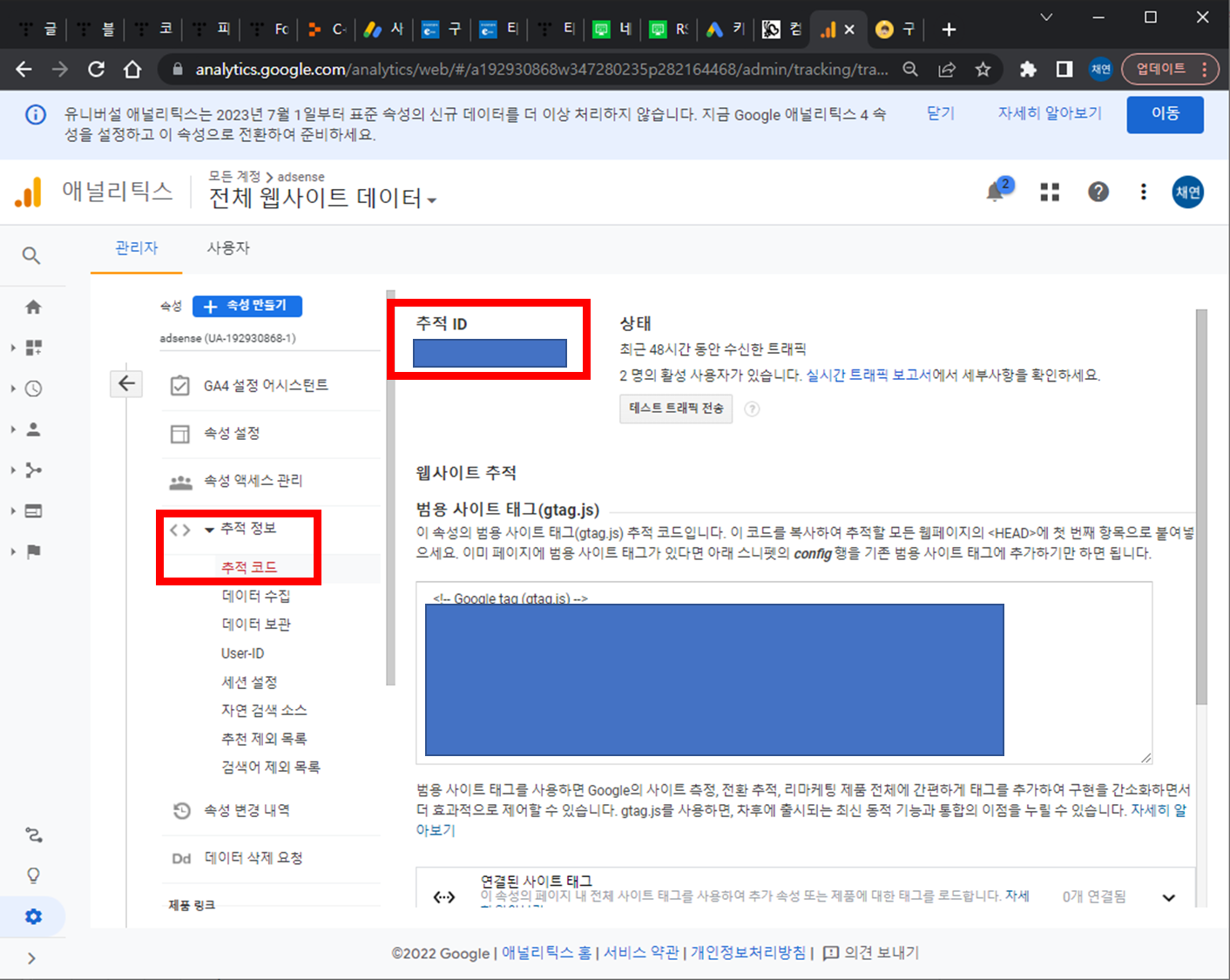
Task: Click the 채연 account avatar in Analytics header
Action: (x=1188, y=192)
